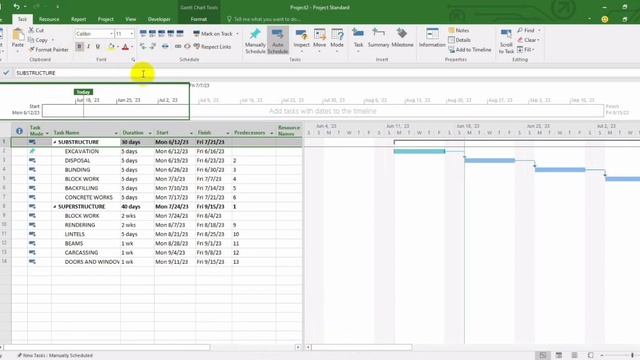Screen dimensions: 640x360
Task: Open the font size dropdown
Action: pos(131,33)
